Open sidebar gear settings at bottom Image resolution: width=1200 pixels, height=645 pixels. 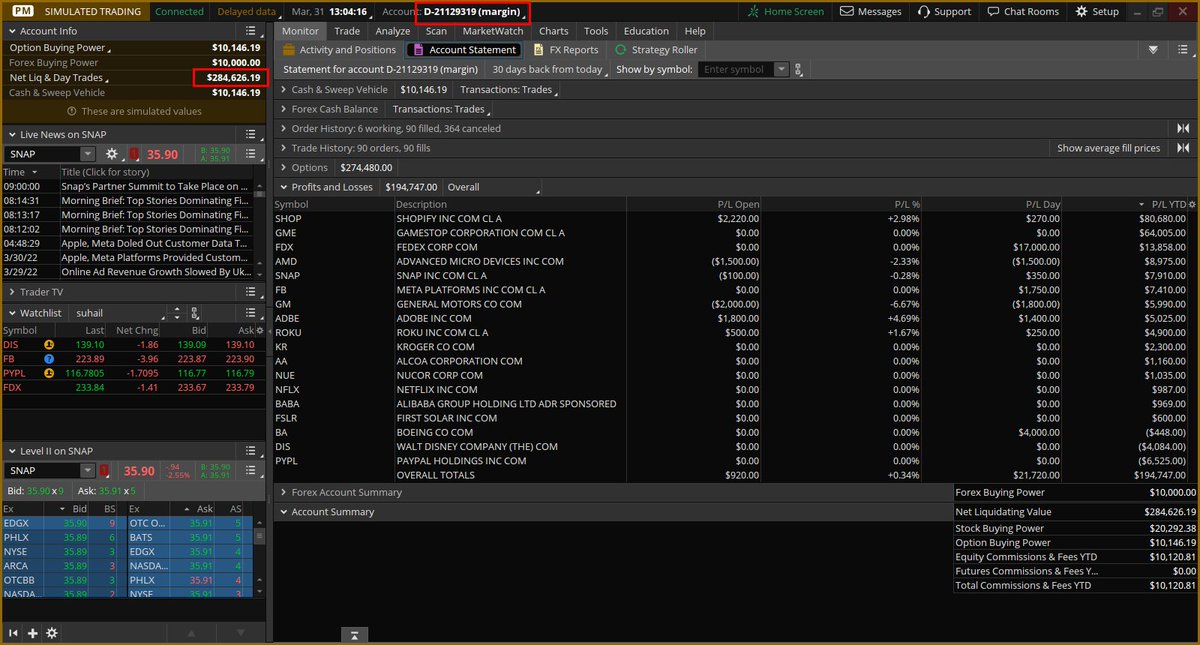pyautogui.click(x=52, y=633)
